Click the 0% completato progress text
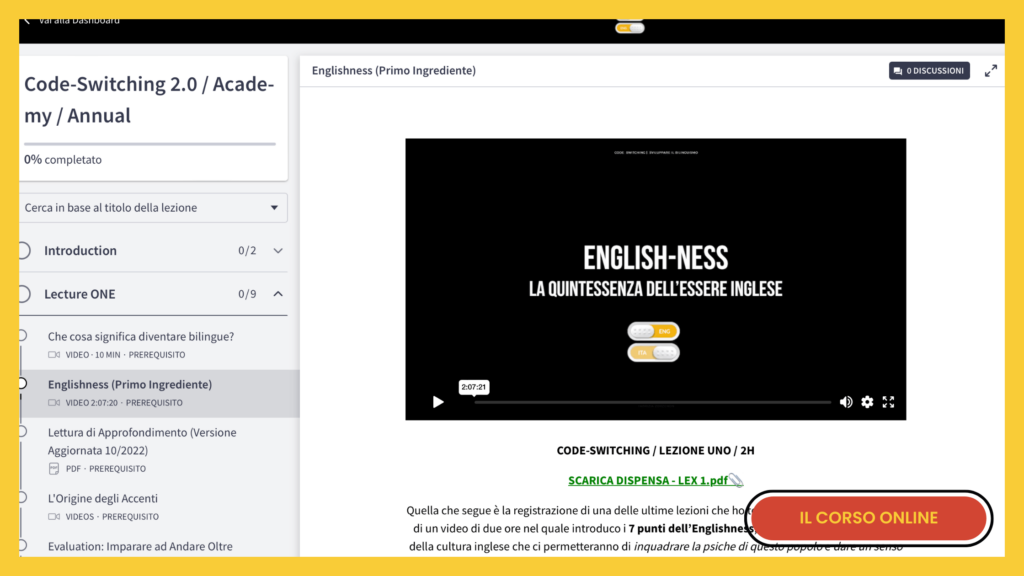The height and width of the screenshot is (576, 1024). point(63,159)
